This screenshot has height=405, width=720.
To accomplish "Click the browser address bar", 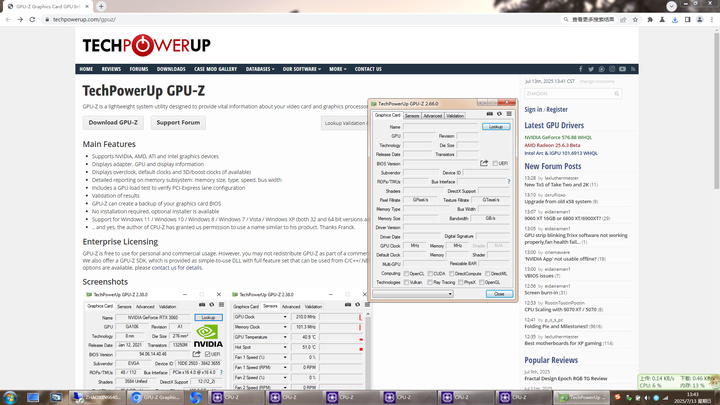I will coord(301,20).
